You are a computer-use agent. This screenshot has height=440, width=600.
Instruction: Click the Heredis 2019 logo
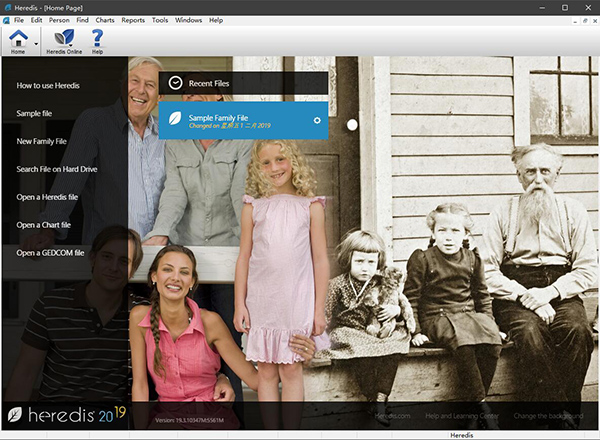pos(67,414)
